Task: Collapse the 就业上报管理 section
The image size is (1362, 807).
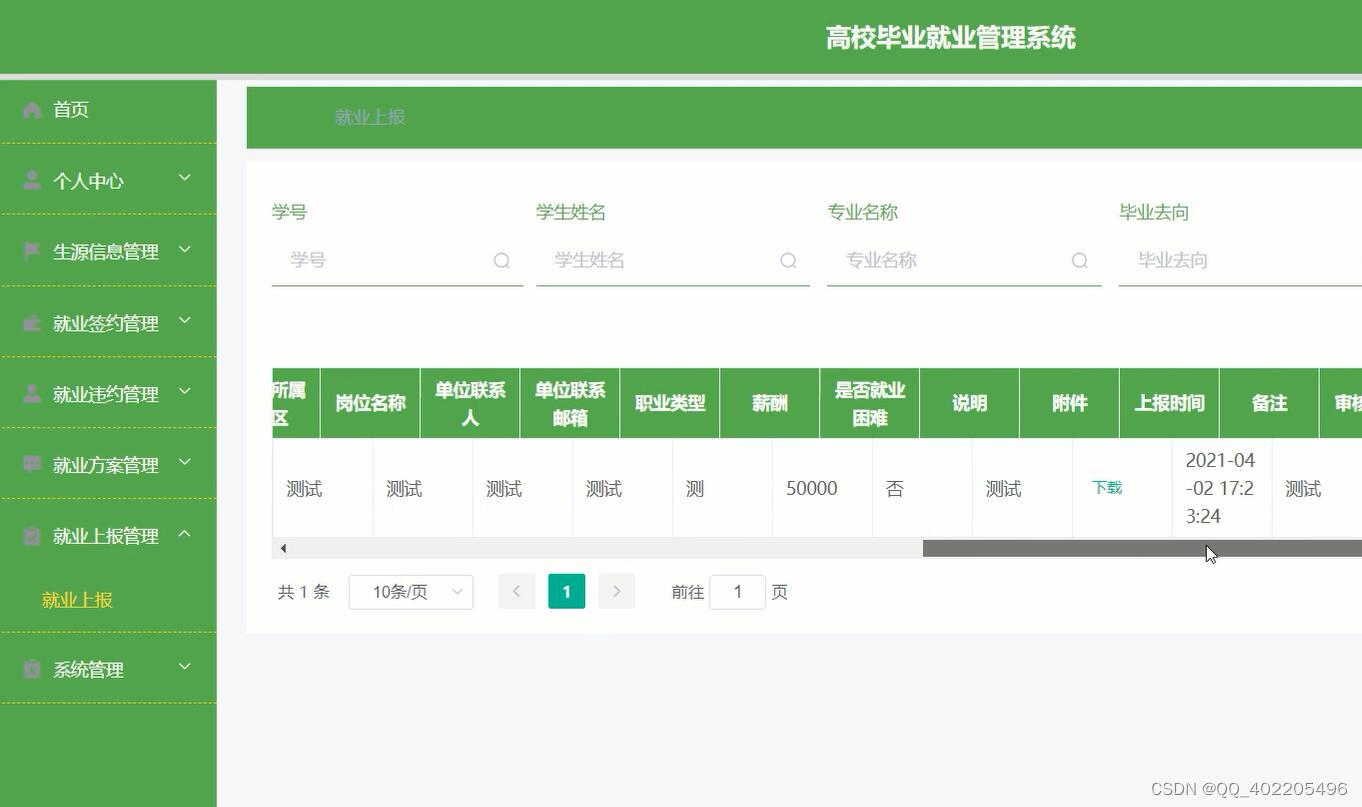Action: tap(184, 533)
